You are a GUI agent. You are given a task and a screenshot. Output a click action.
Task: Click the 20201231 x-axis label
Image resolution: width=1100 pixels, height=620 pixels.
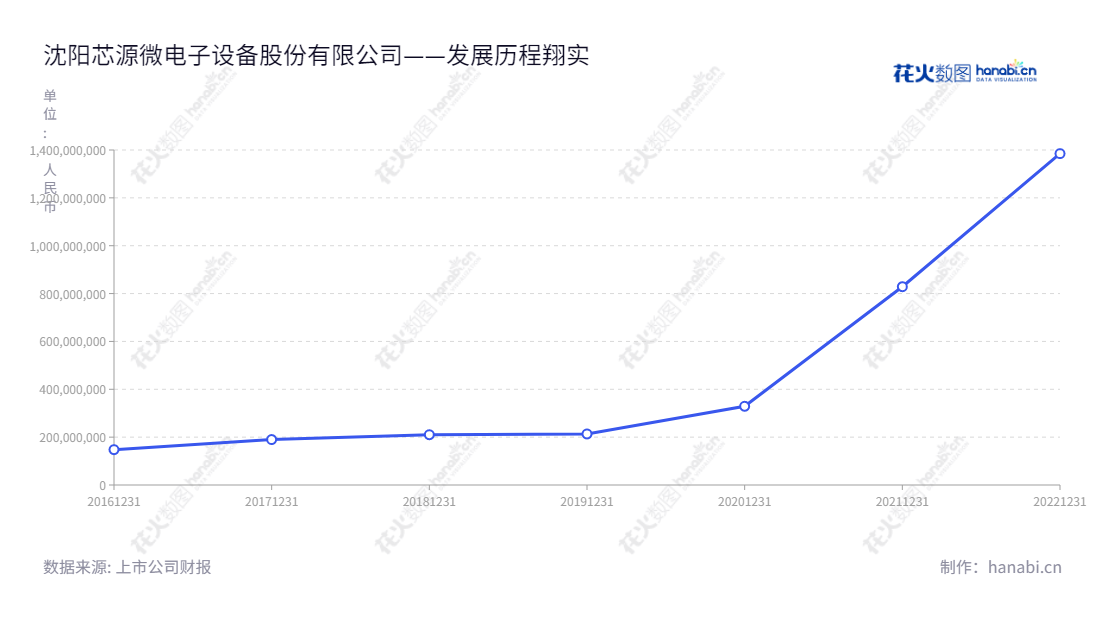[x=745, y=502]
